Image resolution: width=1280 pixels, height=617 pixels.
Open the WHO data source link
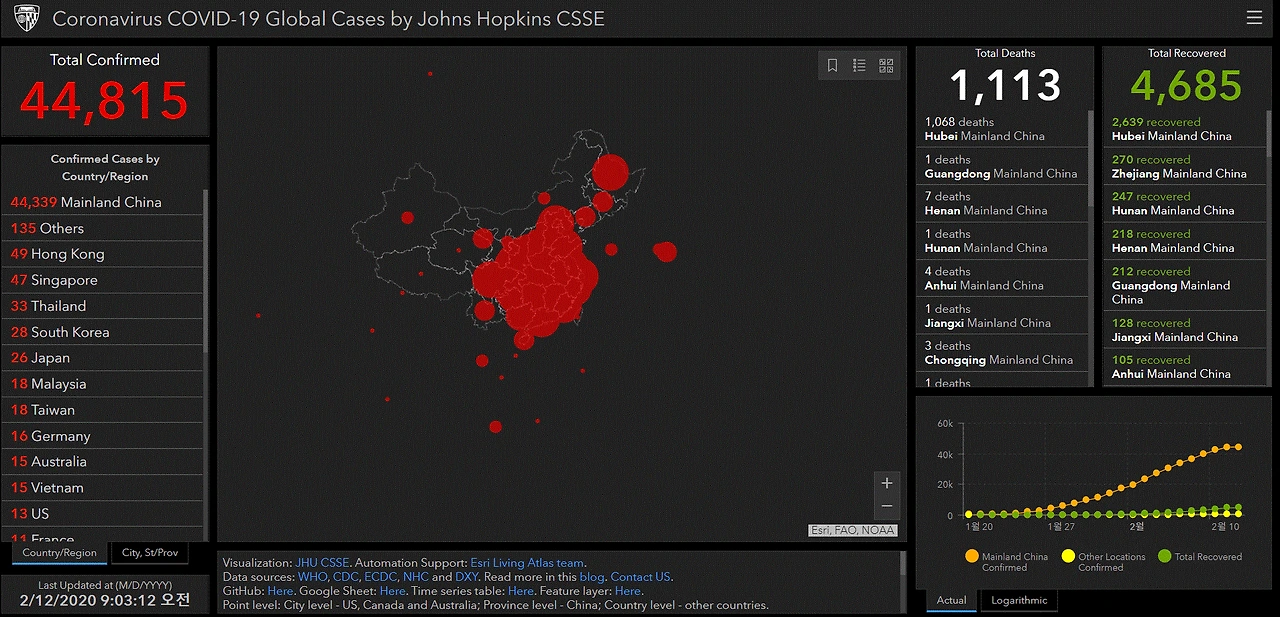[x=311, y=577]
